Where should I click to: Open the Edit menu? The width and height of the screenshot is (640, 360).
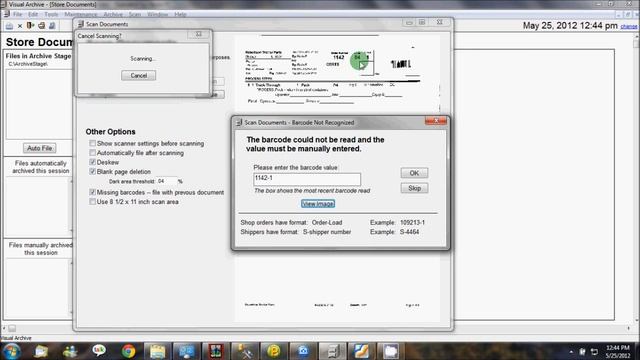33,14
